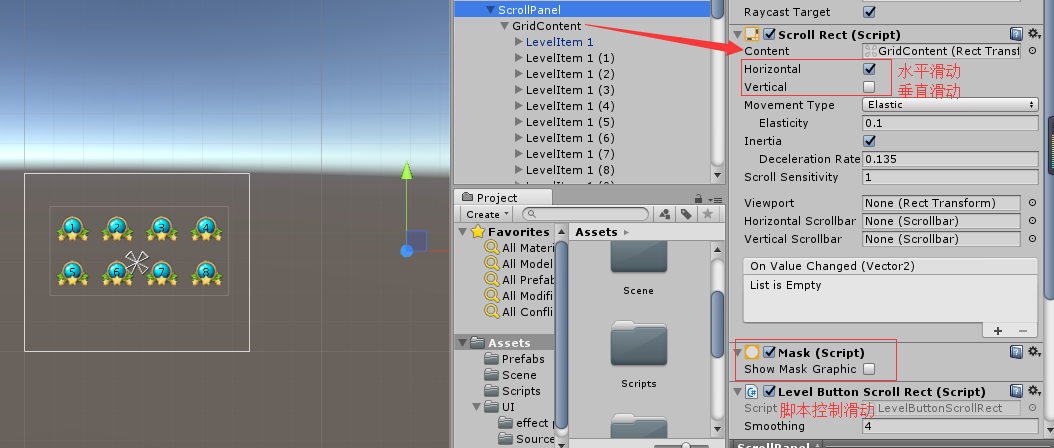The height and width of the screenshot is (448, 1054).
Task: Click the Assets breadcrumb in Project
Action: click(596, 232)
